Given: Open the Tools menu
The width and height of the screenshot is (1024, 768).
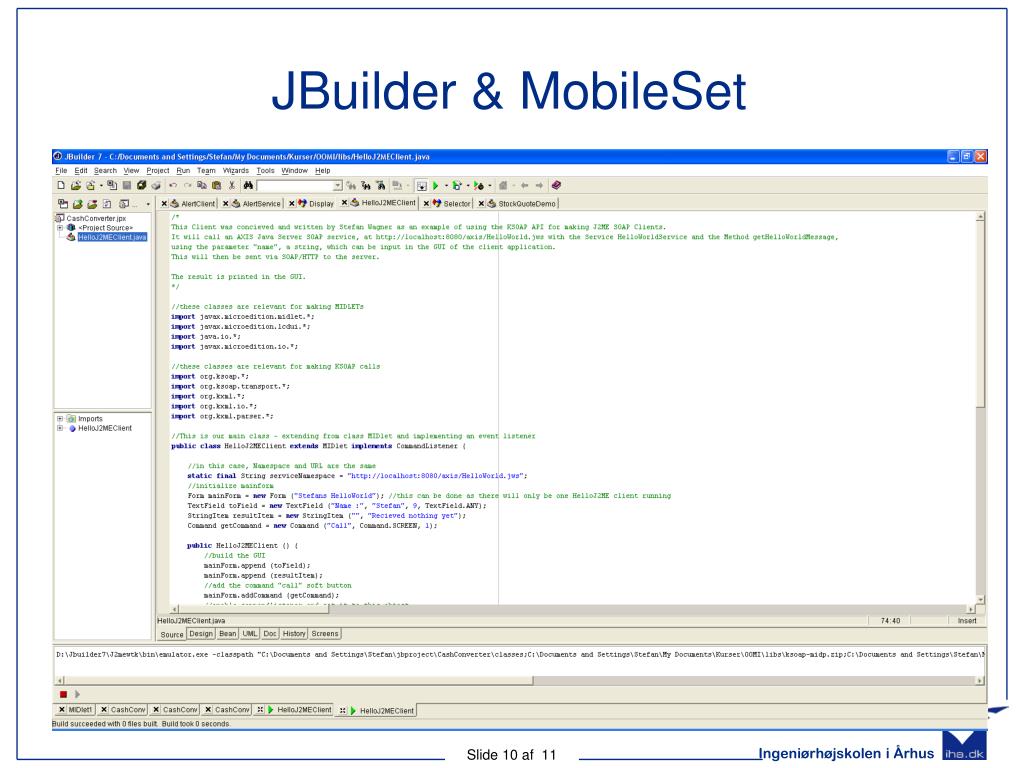Looking at the screenshot, I should pyautogui.click(x=265, y=170).
